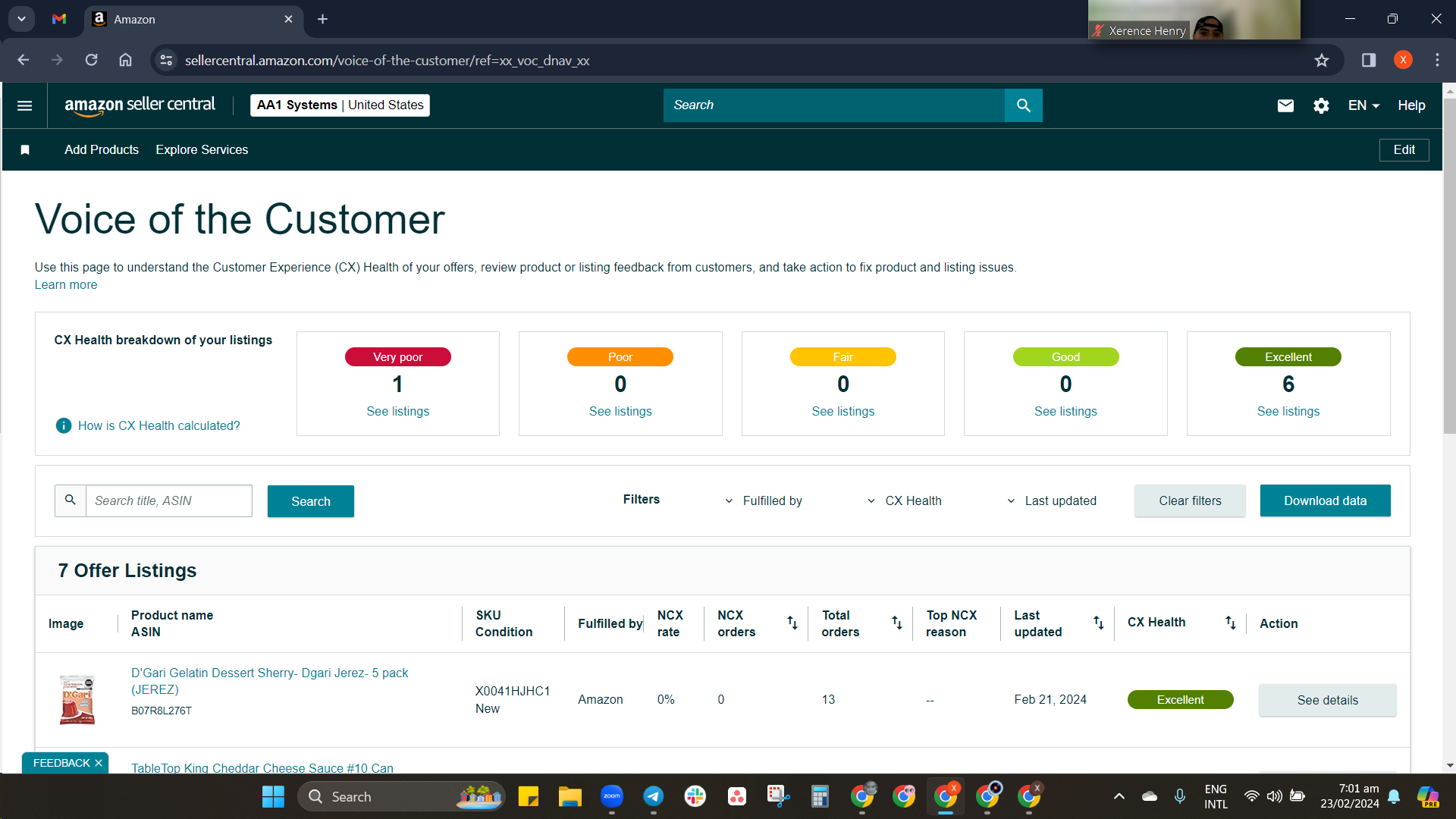Go to browser home page

(x=126, y=60)
